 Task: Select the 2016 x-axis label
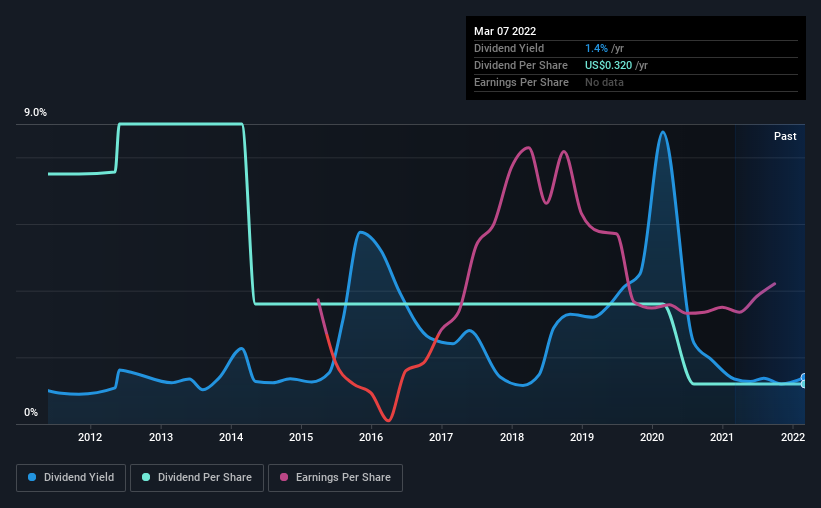[371, 437]
